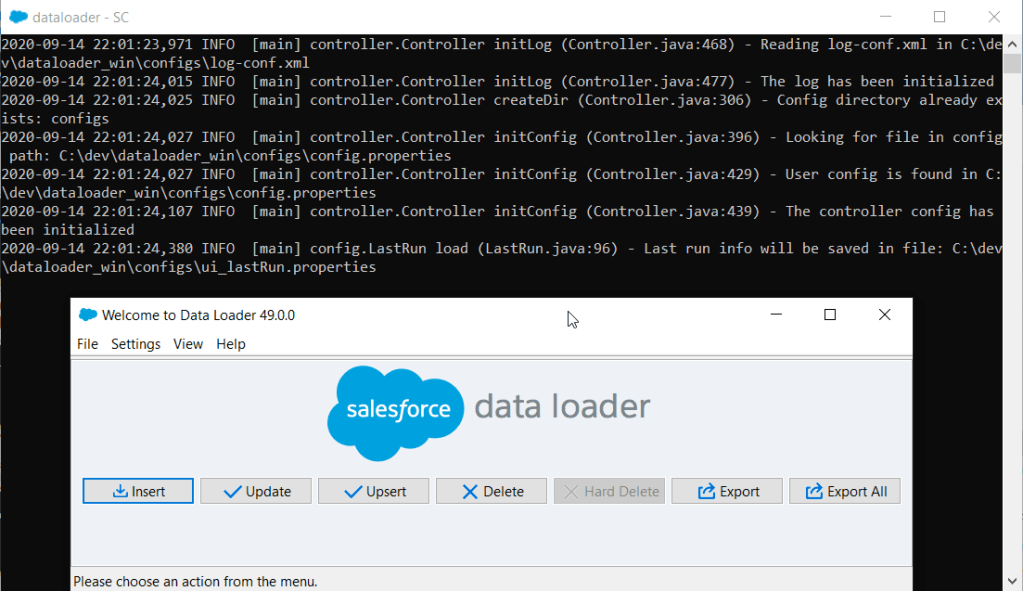Viewport: 1023px width, 591px height.
Task: Start an Upsert operation
Action: pos(374,491)
